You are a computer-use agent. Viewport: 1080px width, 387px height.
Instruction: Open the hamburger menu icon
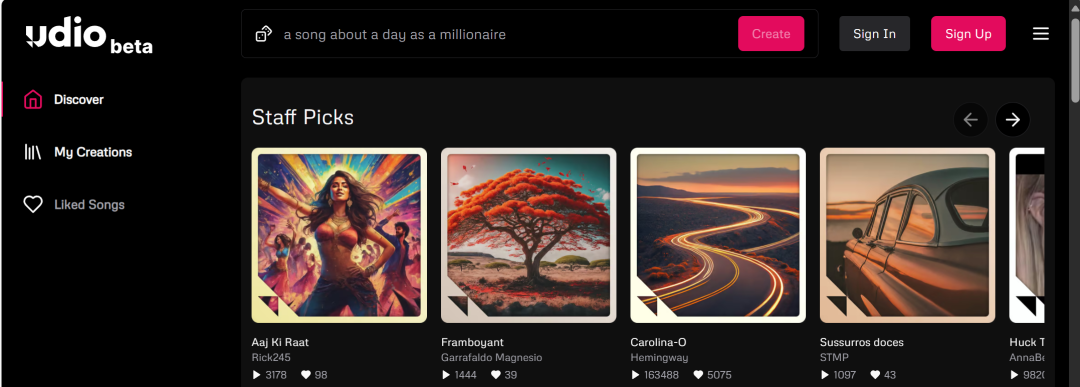pyautogui.click(x=1041, y=34)
